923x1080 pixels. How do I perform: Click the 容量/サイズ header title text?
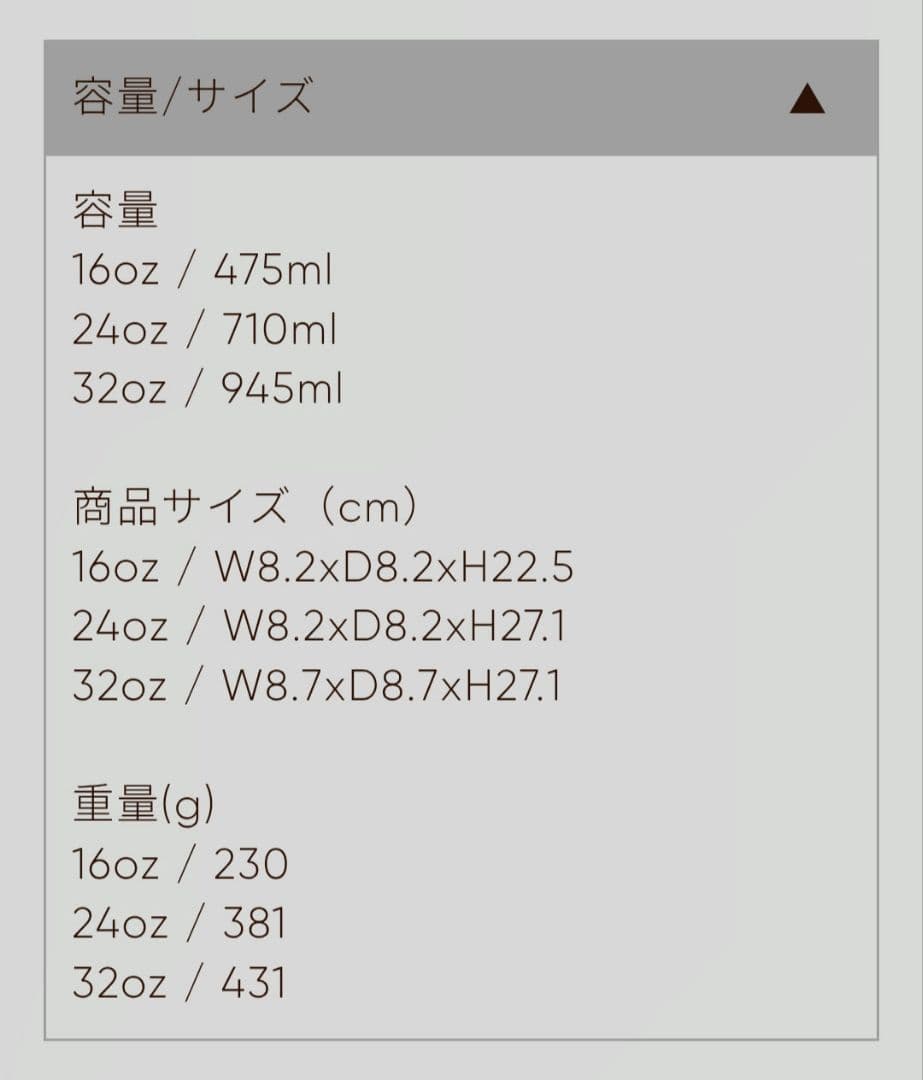[x=192, y=98]
